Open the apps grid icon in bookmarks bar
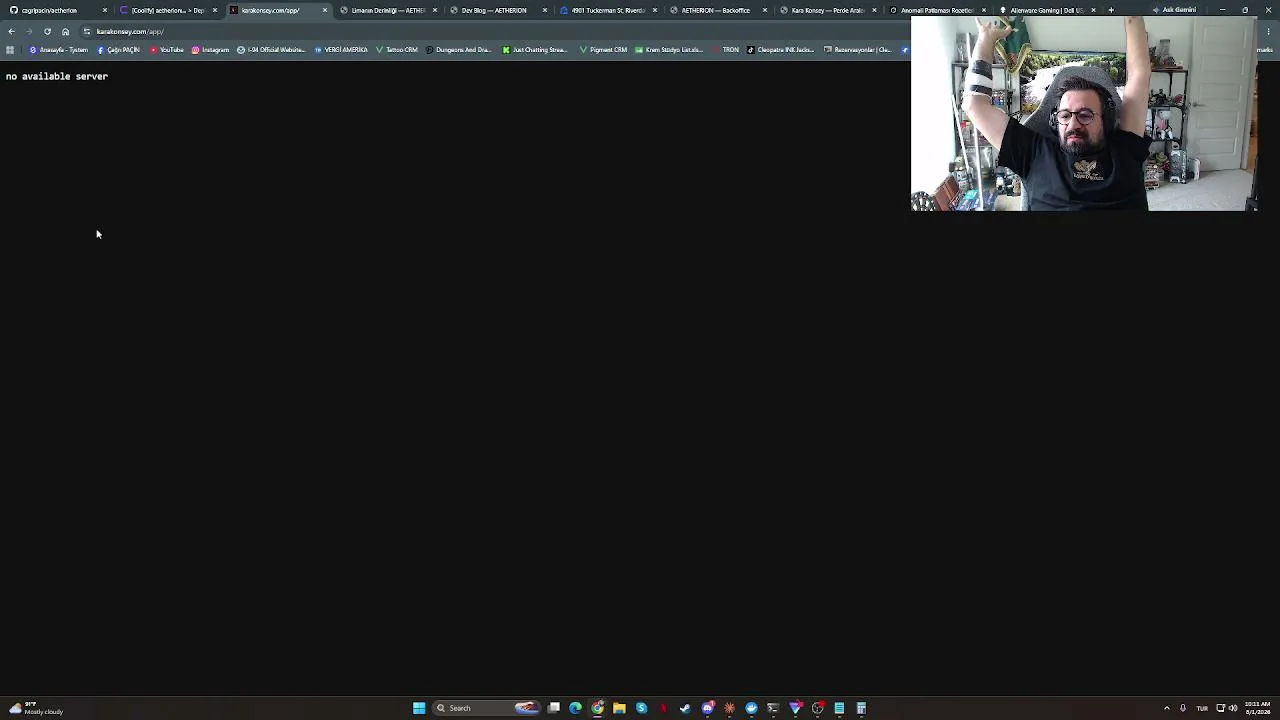This screenshot has height=720, width=1280. click(10, 49)
